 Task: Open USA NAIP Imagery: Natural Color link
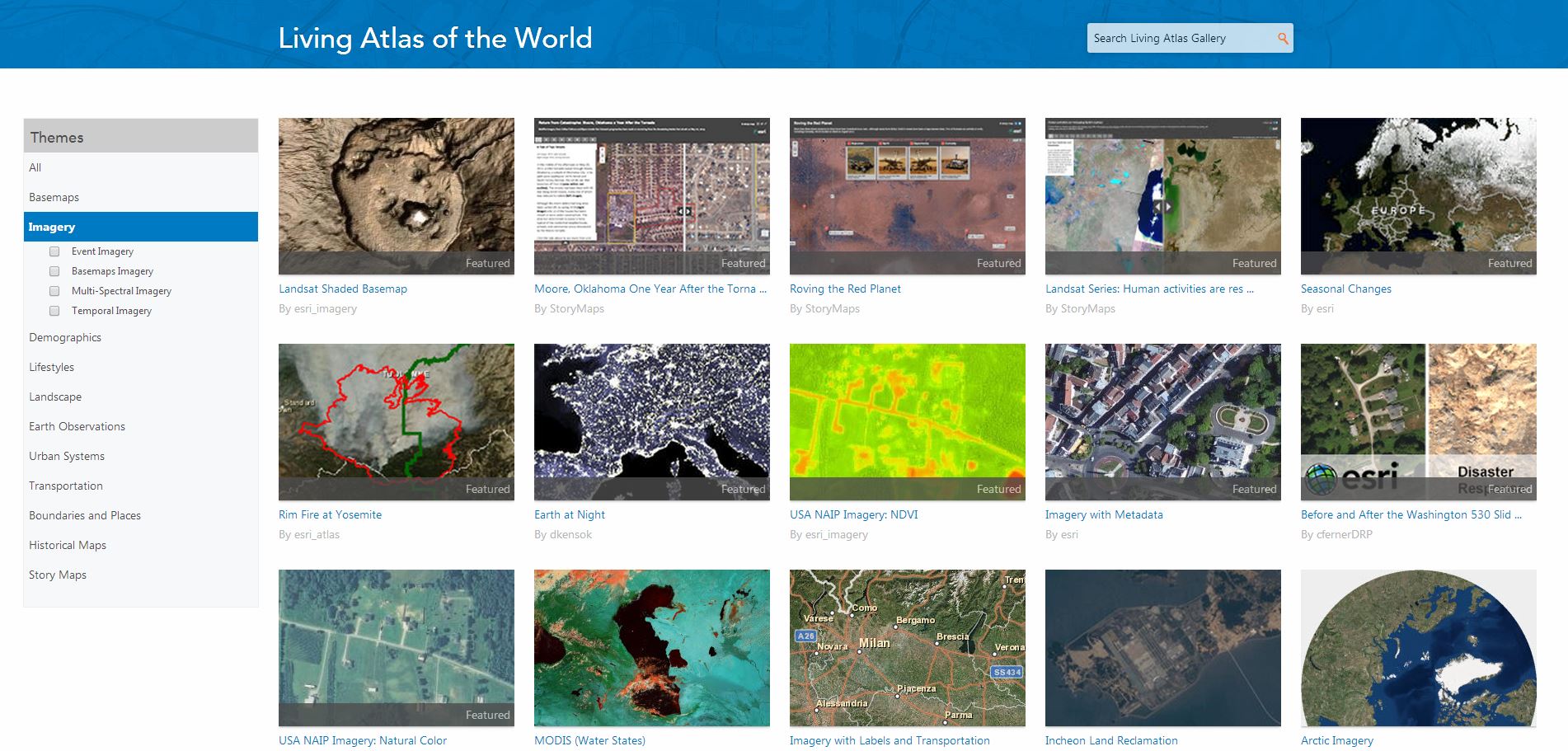pyautogui.click(x=363, y=740)
